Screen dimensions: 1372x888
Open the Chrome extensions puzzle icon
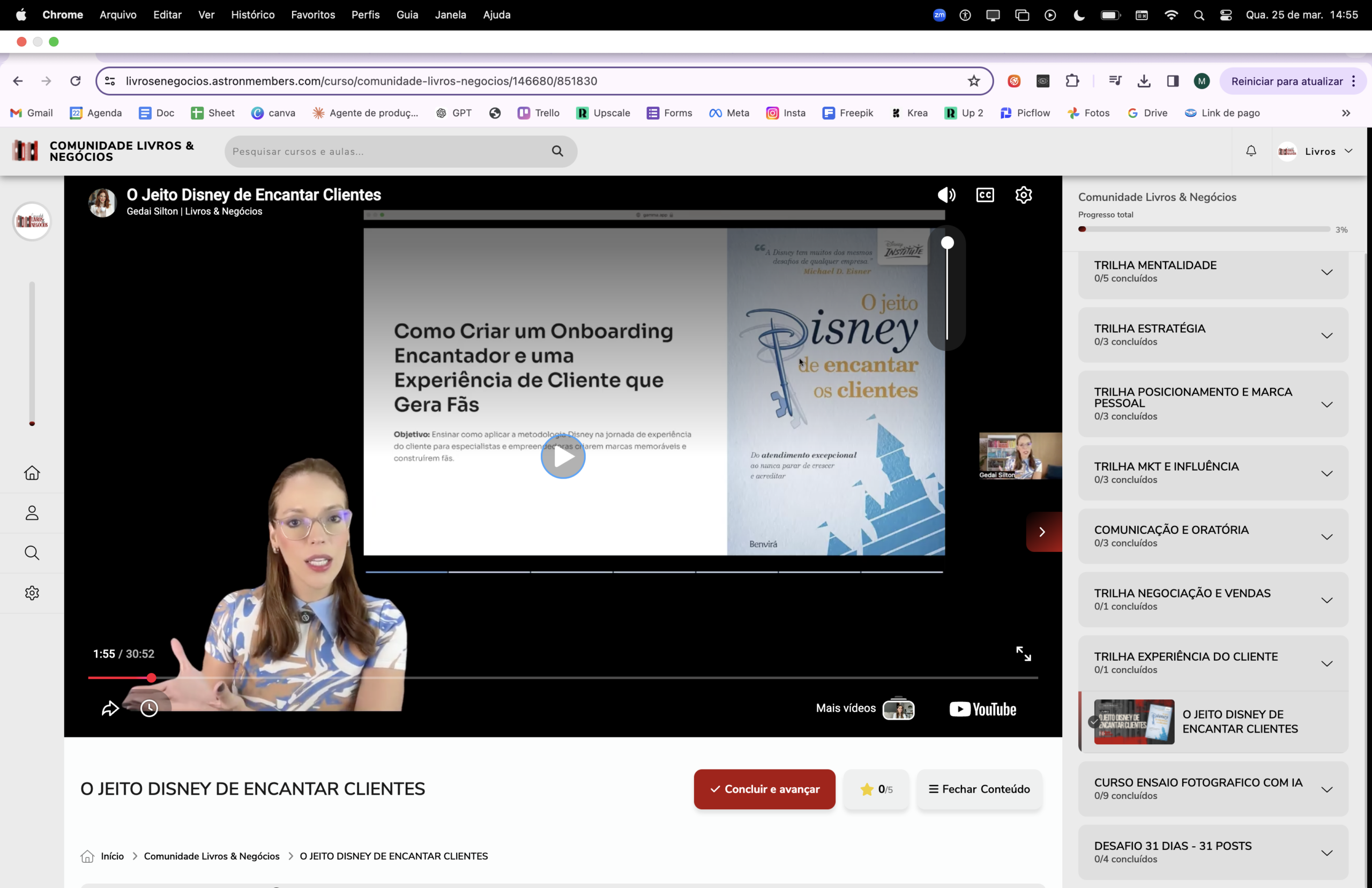[1072, 81]
